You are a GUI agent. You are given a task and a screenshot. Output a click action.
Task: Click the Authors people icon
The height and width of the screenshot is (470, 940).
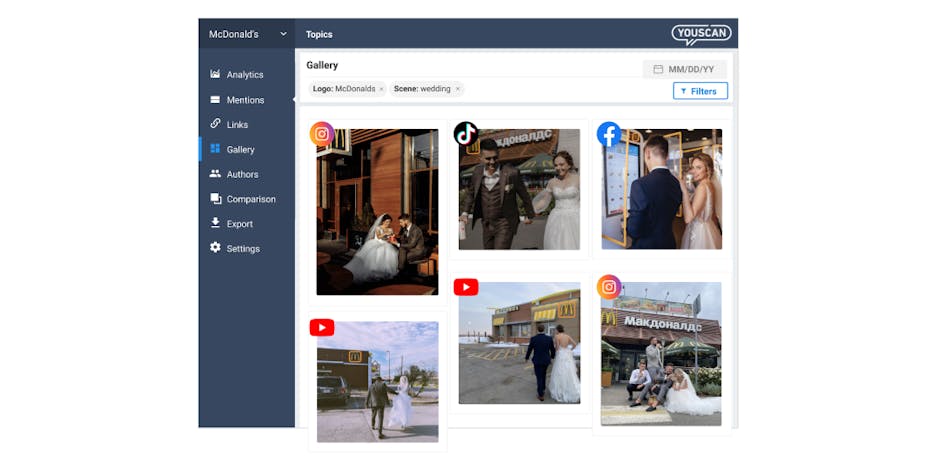tap(215, 174)
